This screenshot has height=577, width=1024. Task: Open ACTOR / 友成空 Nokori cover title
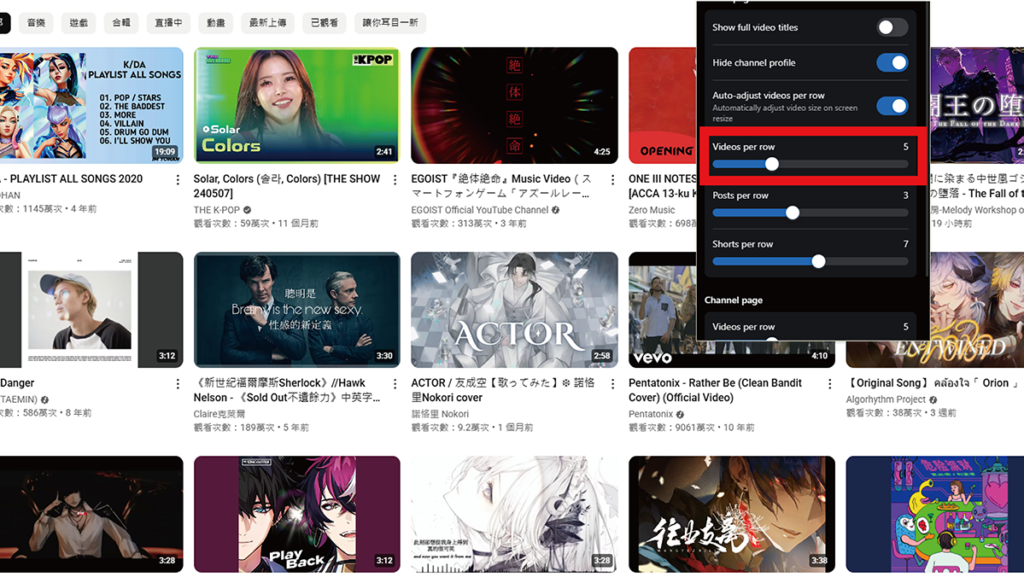pos(503,390)
